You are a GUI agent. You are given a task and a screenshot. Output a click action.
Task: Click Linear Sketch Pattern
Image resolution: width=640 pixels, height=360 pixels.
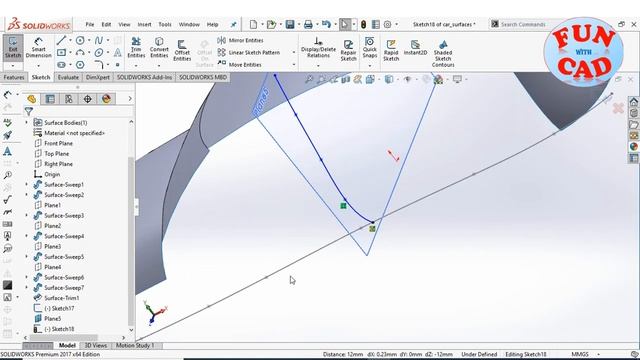click(249, 52)
